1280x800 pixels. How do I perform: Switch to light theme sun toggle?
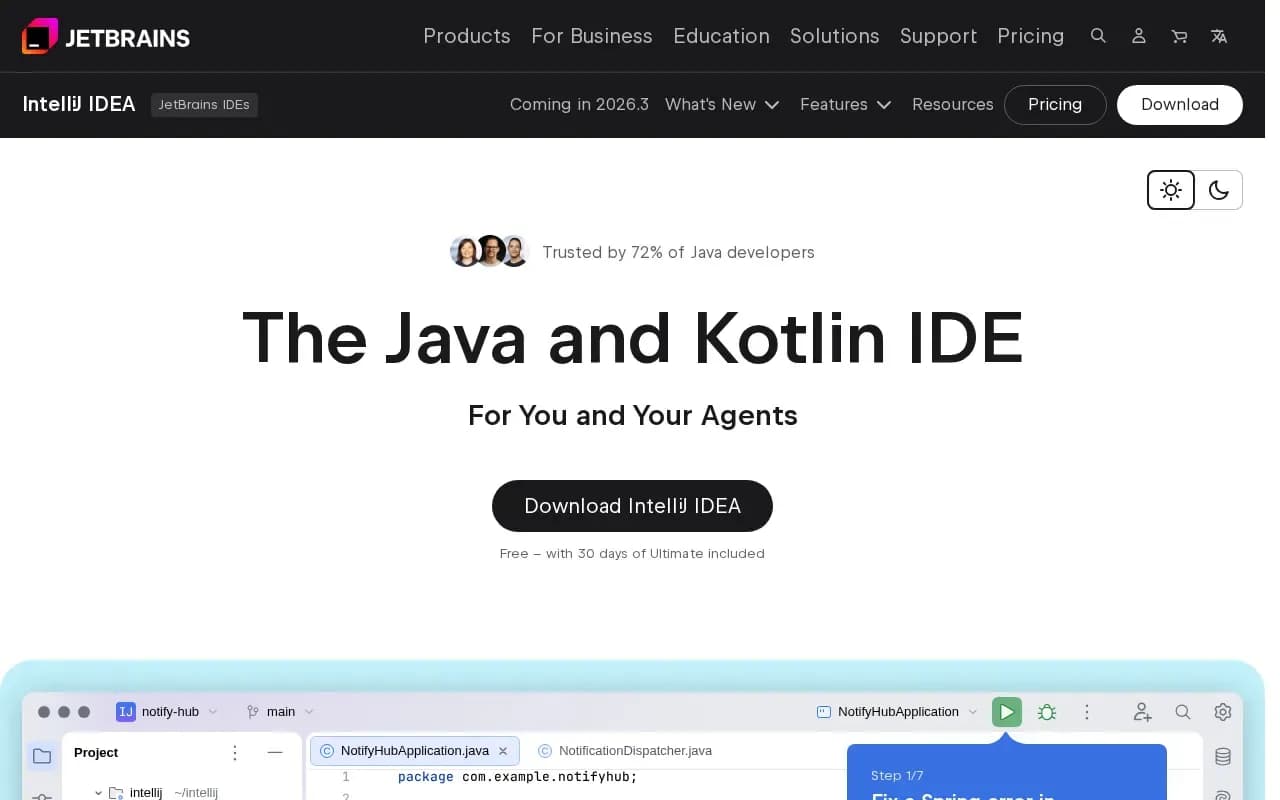(x=1171, y=190)
